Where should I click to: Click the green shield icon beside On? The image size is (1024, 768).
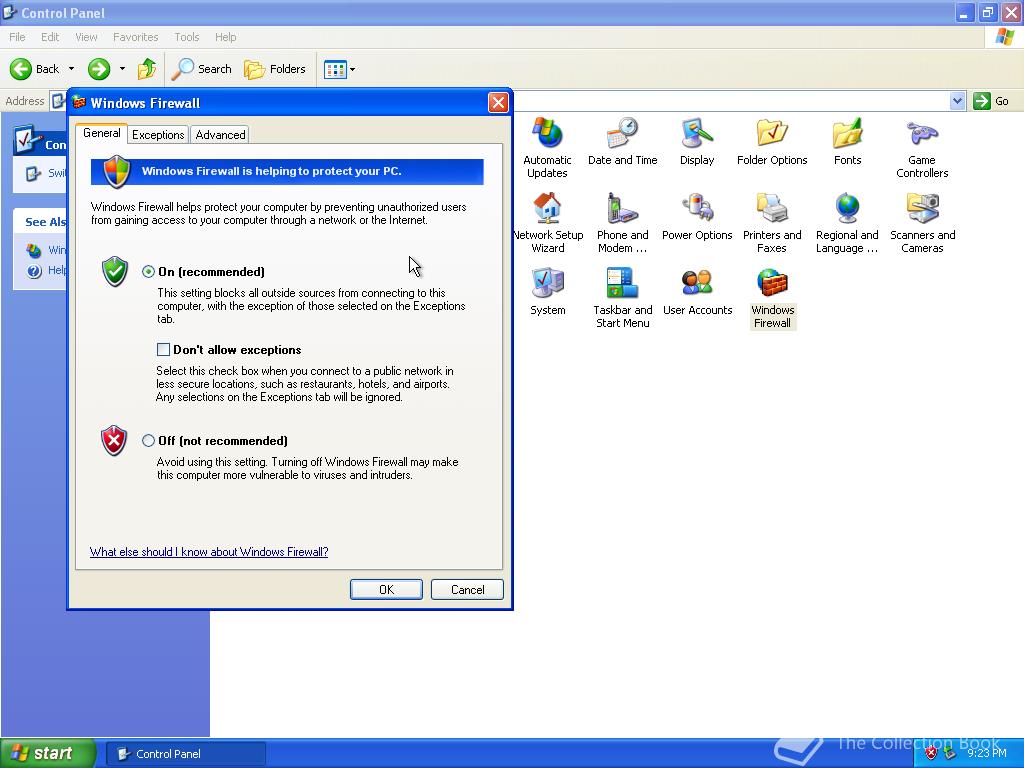pos(114,271)
